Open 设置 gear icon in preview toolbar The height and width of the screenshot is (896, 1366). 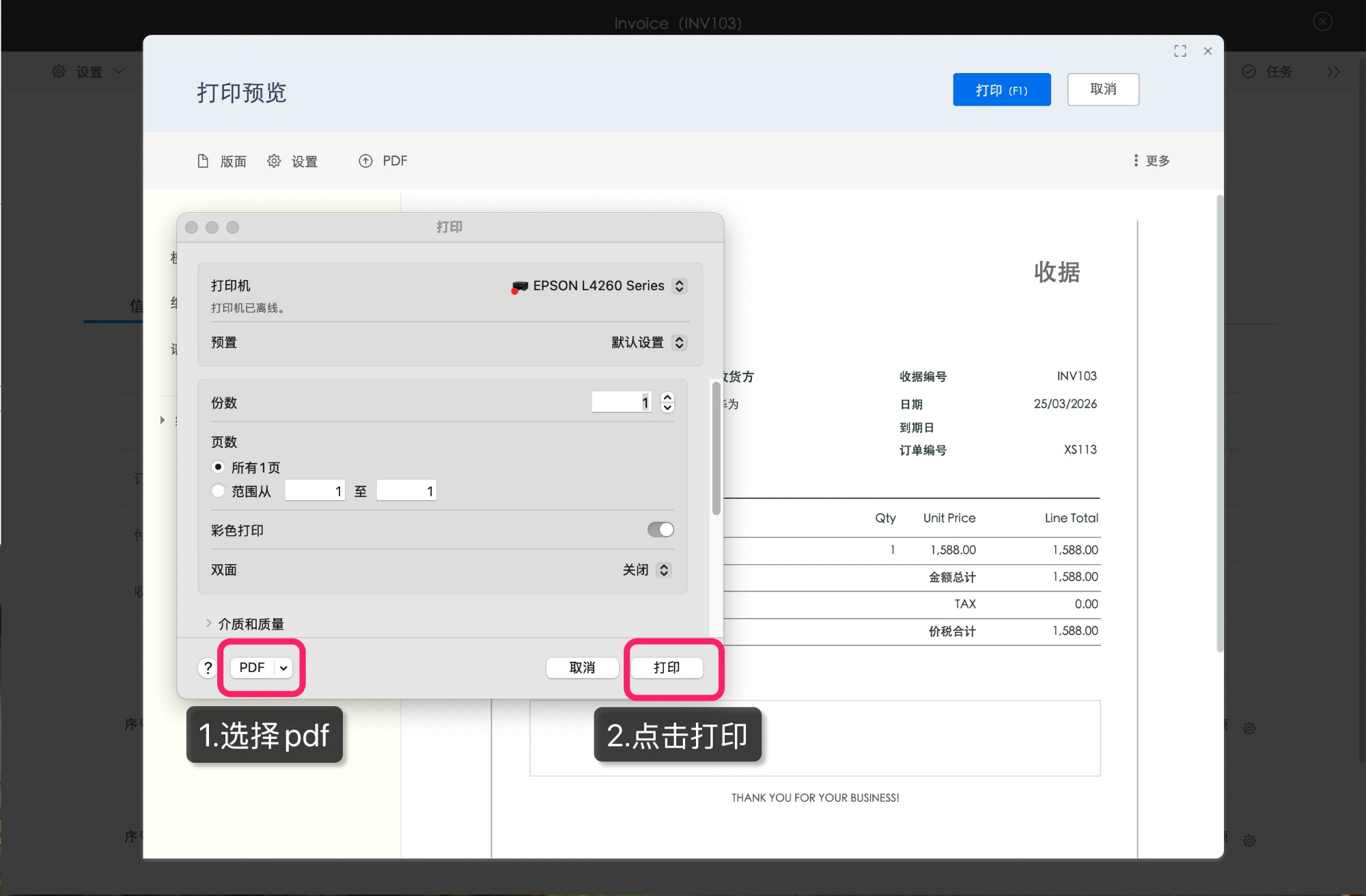[x=274, y=160]
